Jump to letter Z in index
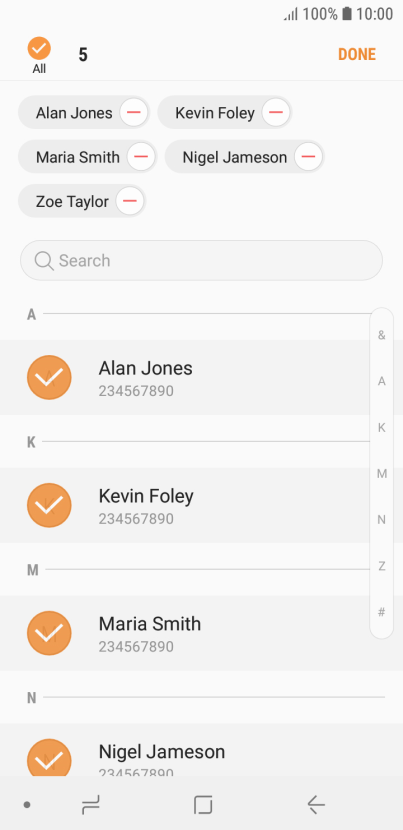Image resolution: width=403 pixels, height=830 pixels. tap(381, 566)
